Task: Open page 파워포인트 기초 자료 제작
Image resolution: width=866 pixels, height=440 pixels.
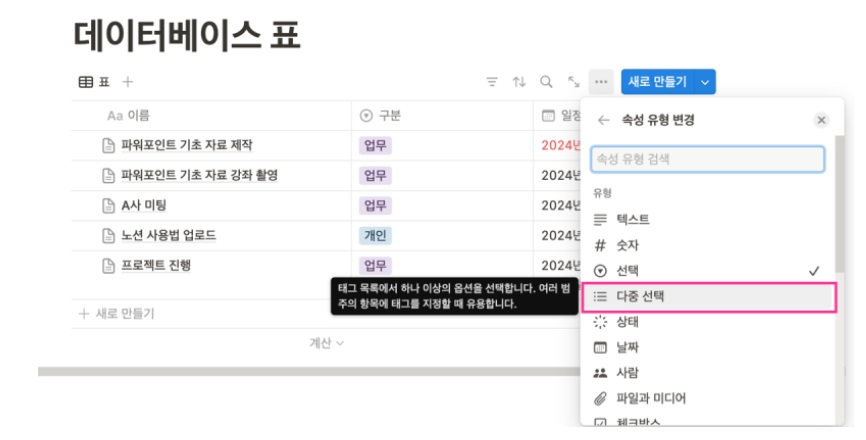Action: [x=187, y=145]
